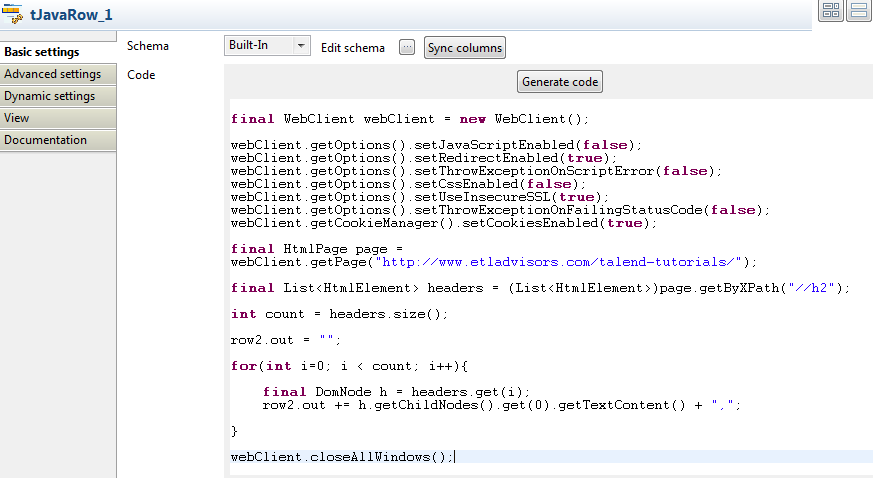Click the Sync columns button
Viewport: 873px width, 478px height.
[x=465, y=48]
